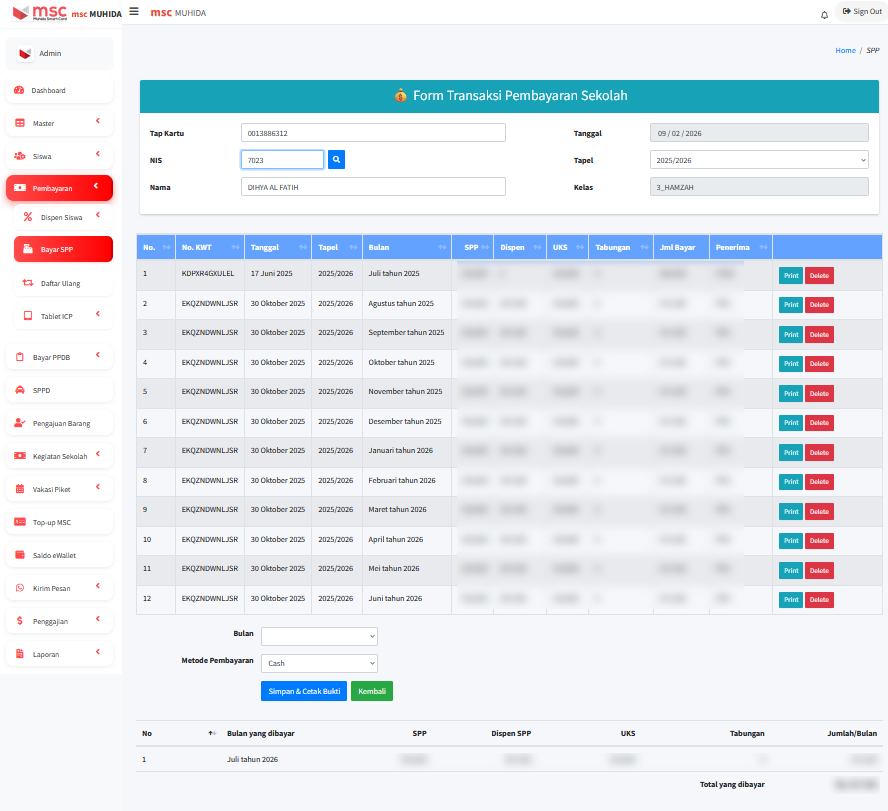Click the blue NIS search icon button
Image resolution: width=888 pixels, height=811 pixels.
tap(336, 159)
